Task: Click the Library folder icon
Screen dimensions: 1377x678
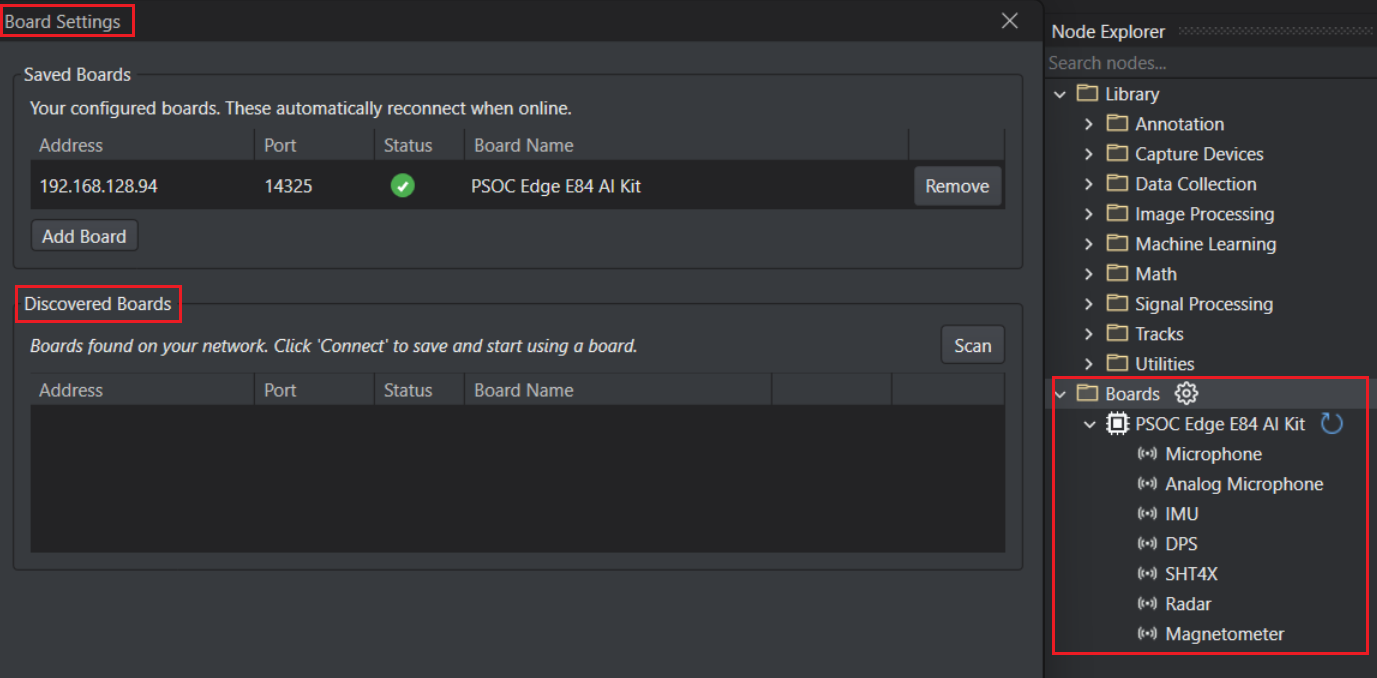Action: pyautogui.click(x=1087, y=94)
